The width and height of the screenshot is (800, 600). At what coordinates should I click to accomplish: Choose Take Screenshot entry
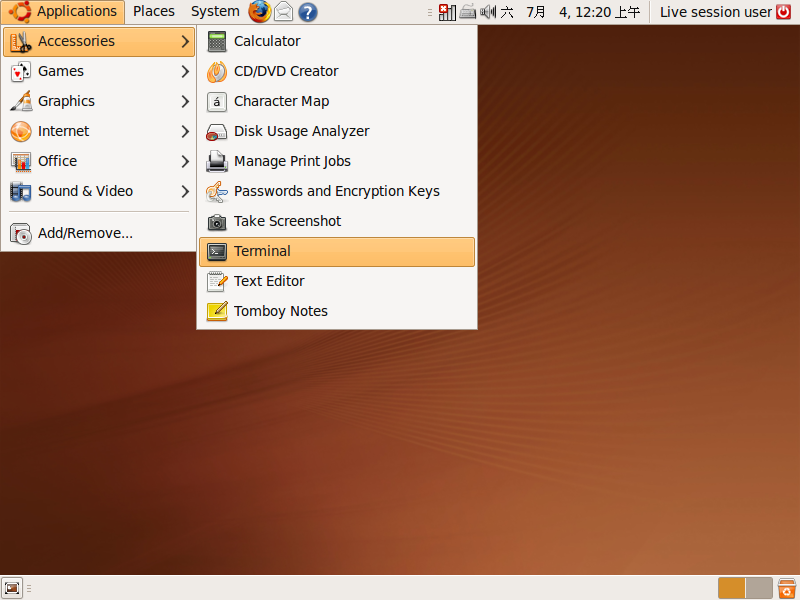coord(337,221)
